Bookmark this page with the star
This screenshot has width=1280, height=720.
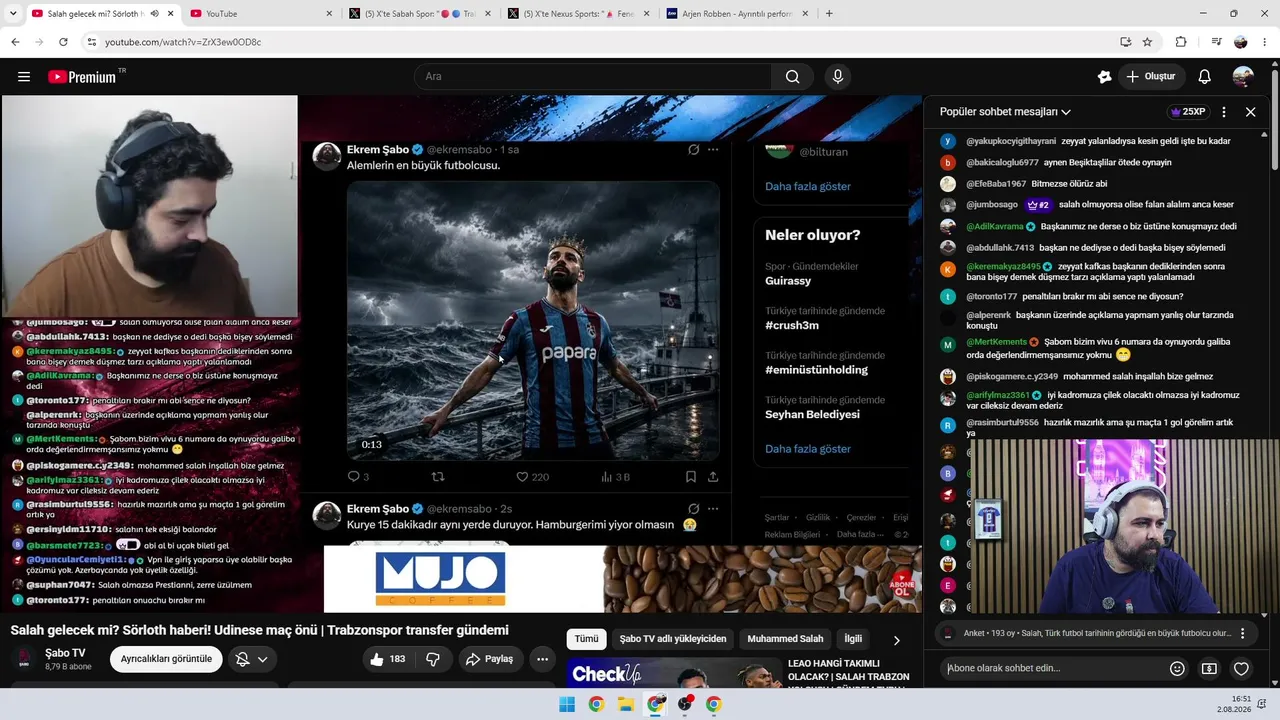pos(1147,42)
